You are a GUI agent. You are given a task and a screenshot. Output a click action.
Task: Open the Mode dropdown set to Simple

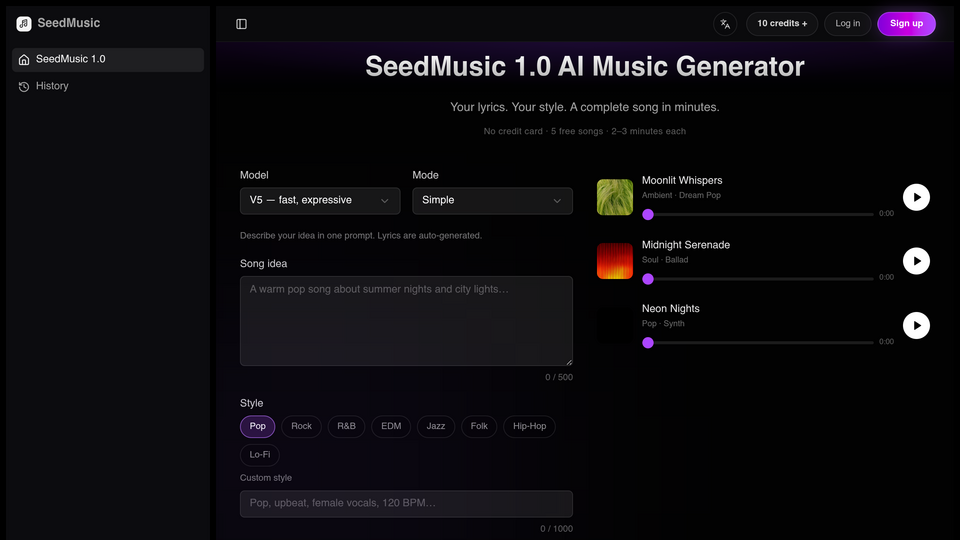click(x=492, y=200)
